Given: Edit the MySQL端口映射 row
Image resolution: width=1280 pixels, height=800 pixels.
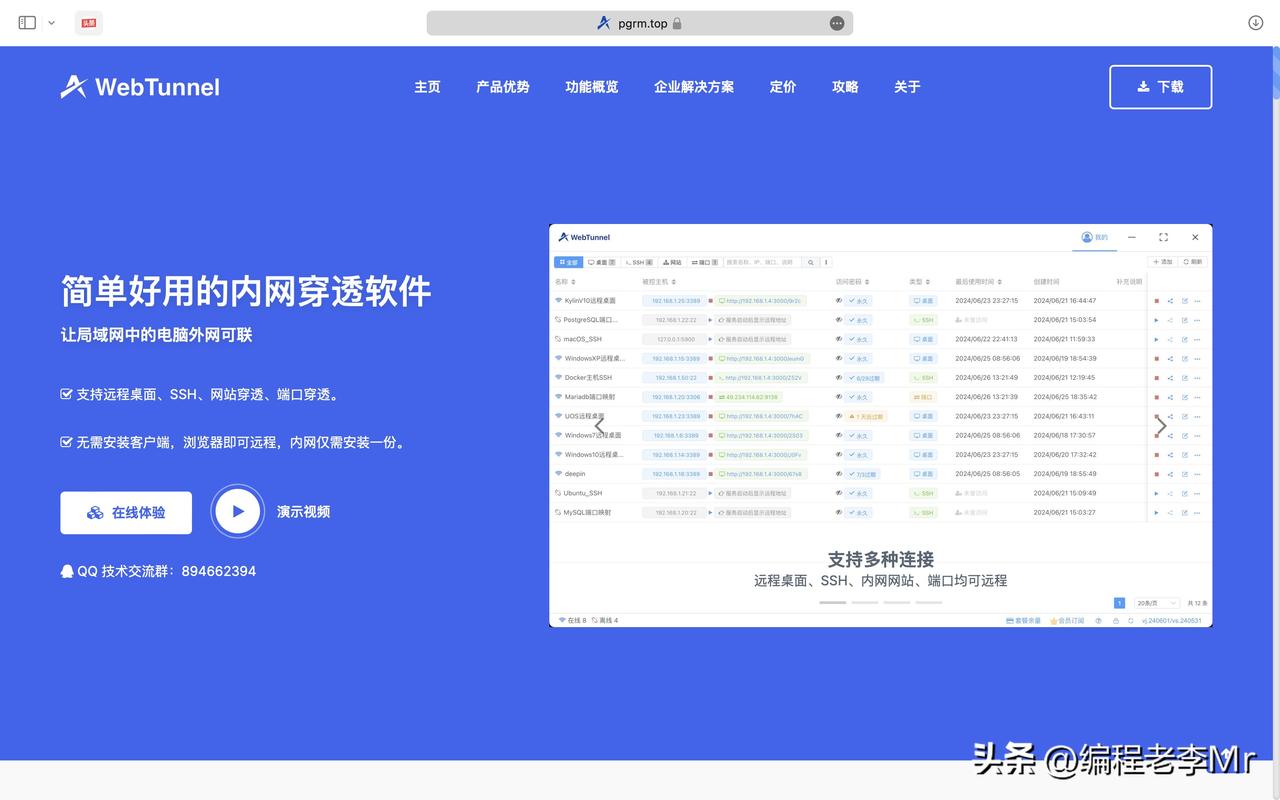Looking at the screenshot, I should tap(1184, 513).
